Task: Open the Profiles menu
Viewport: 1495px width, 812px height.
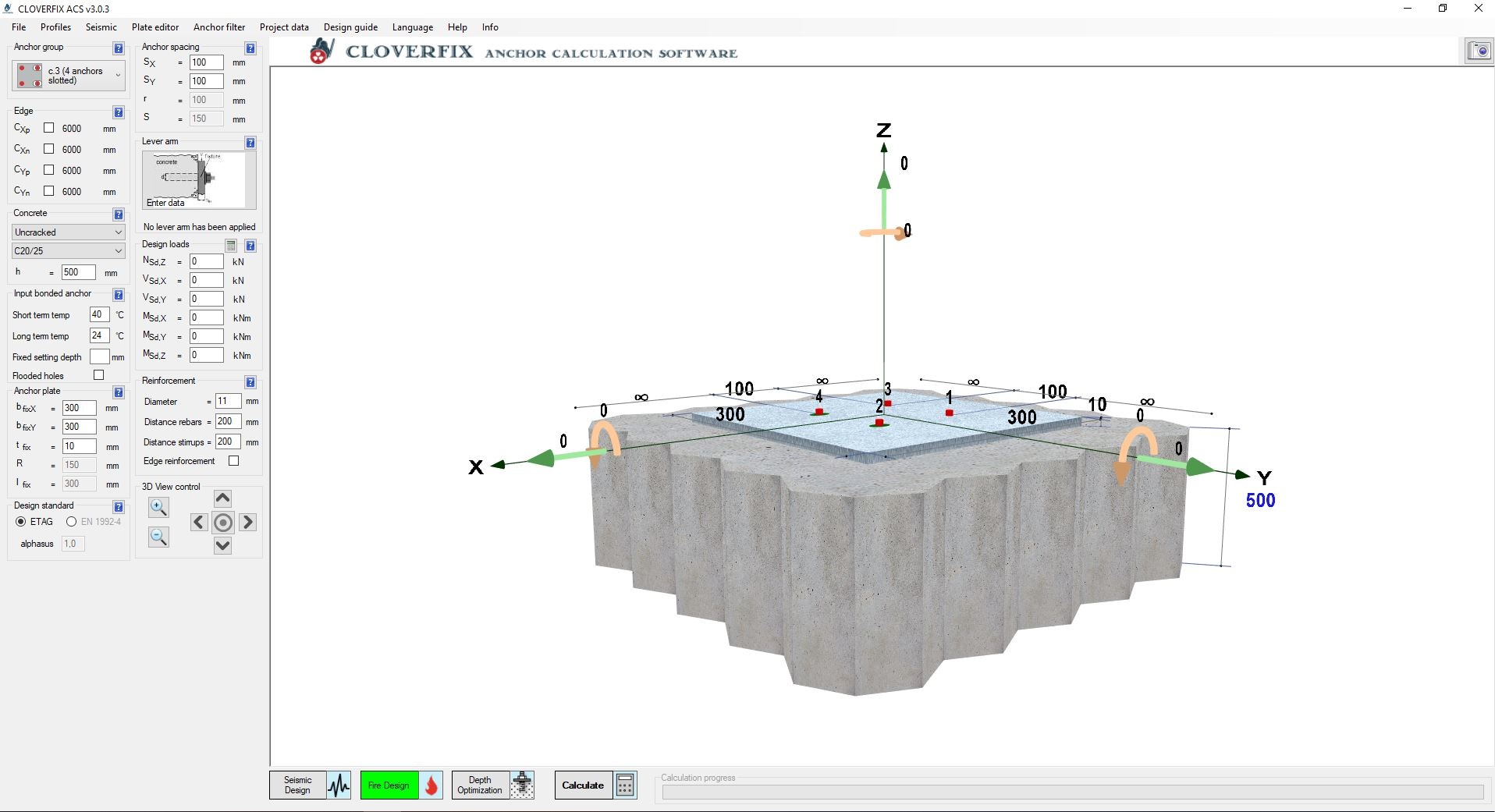Action: [56, 27]
